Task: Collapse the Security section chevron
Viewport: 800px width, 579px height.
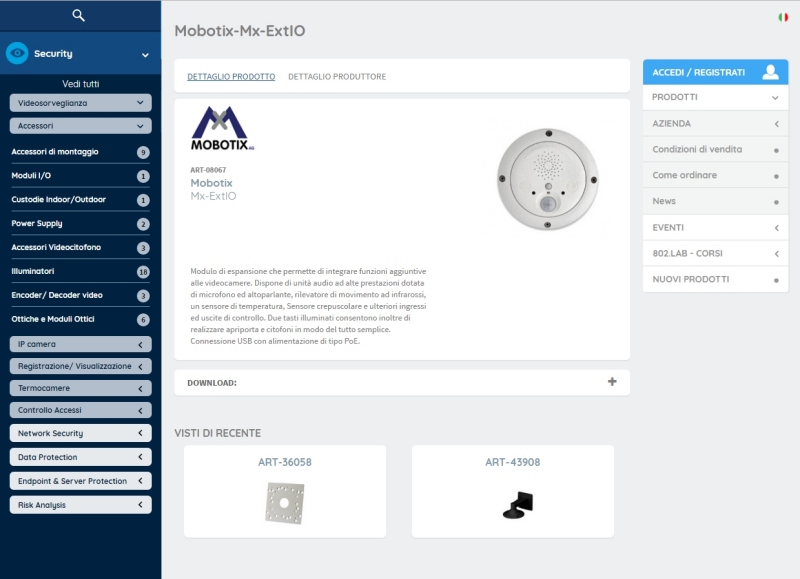Action: [145, 55]
